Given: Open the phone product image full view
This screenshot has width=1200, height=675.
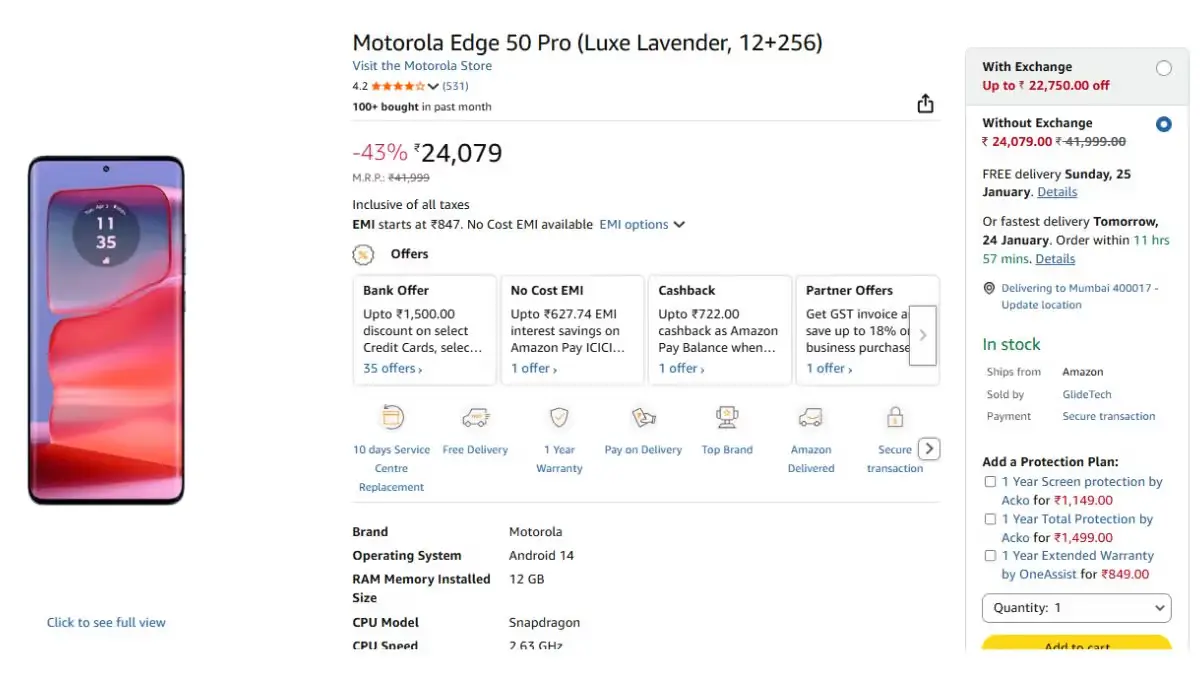Looking at the screenshot, I should 106,330.
